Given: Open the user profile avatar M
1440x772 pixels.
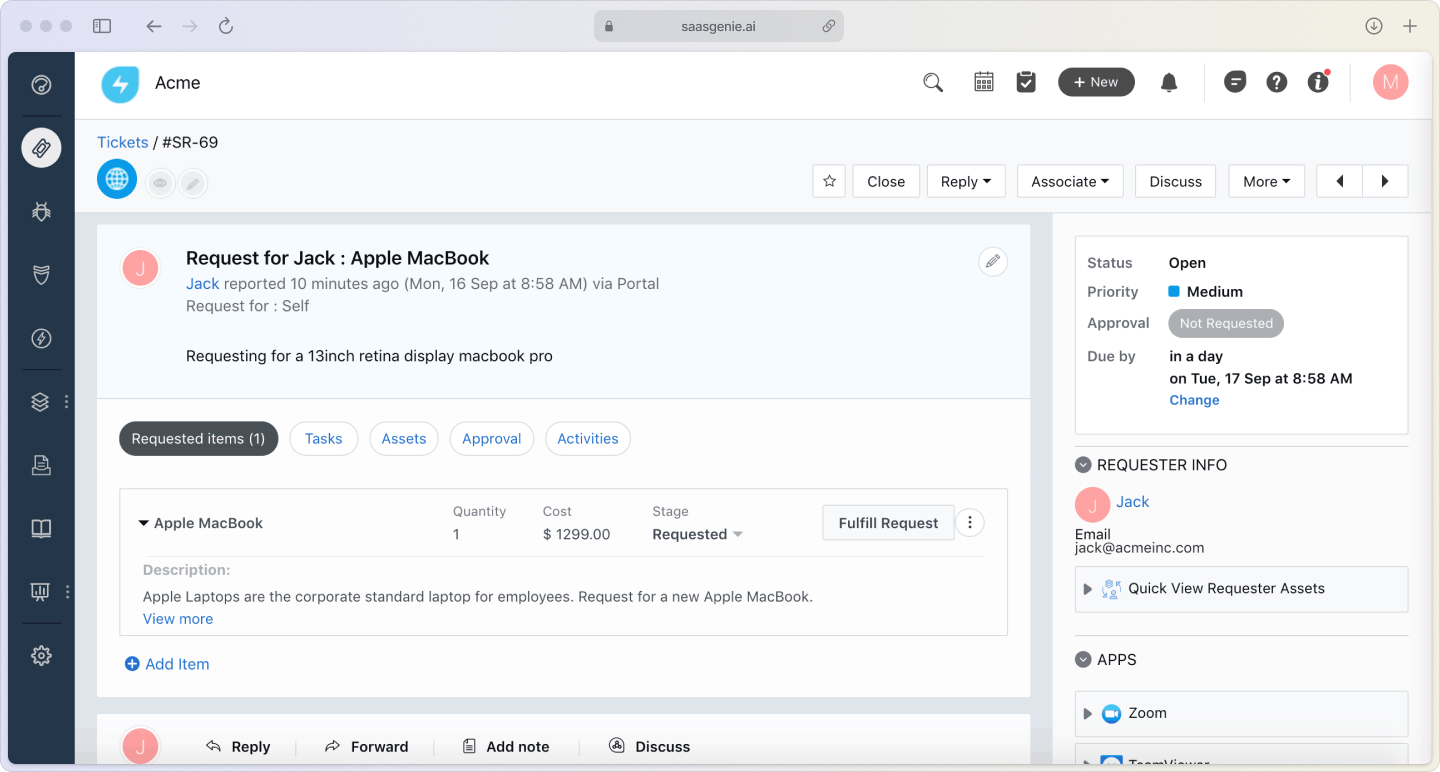Looking at the screenshot, I should pyautogui.click(x=1391, y=83).
